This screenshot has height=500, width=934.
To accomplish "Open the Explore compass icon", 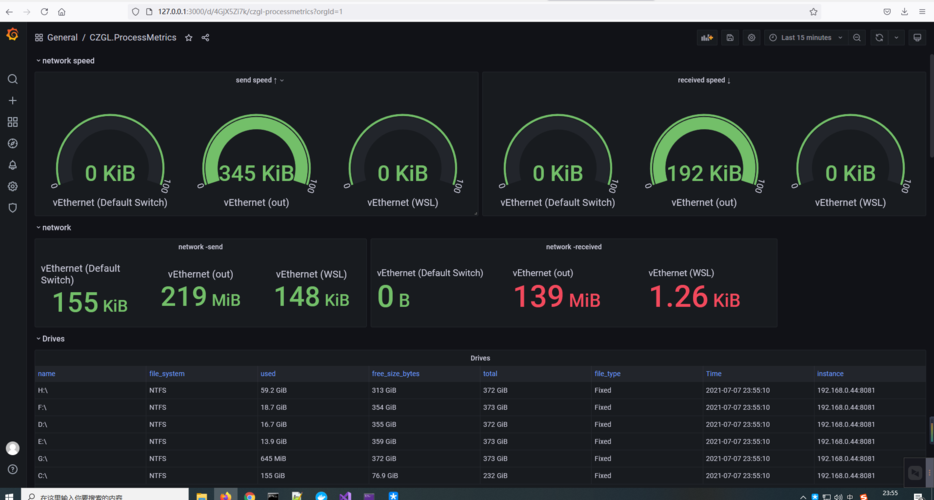I will click(x=13, y=143).
